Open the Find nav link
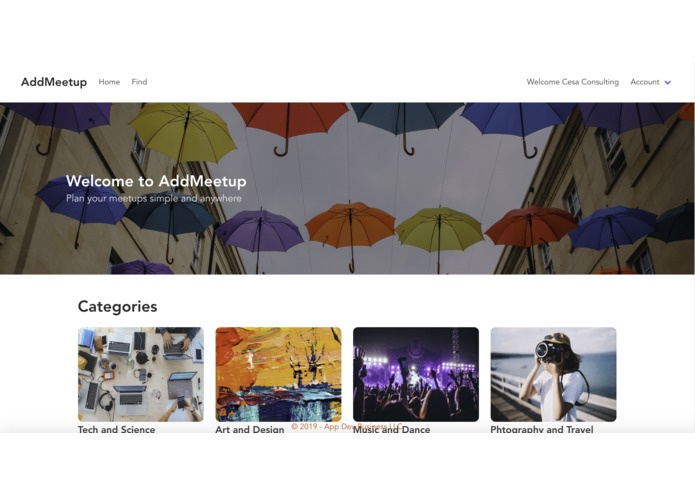This screenshot has width=695, height=494. [139, 82]
